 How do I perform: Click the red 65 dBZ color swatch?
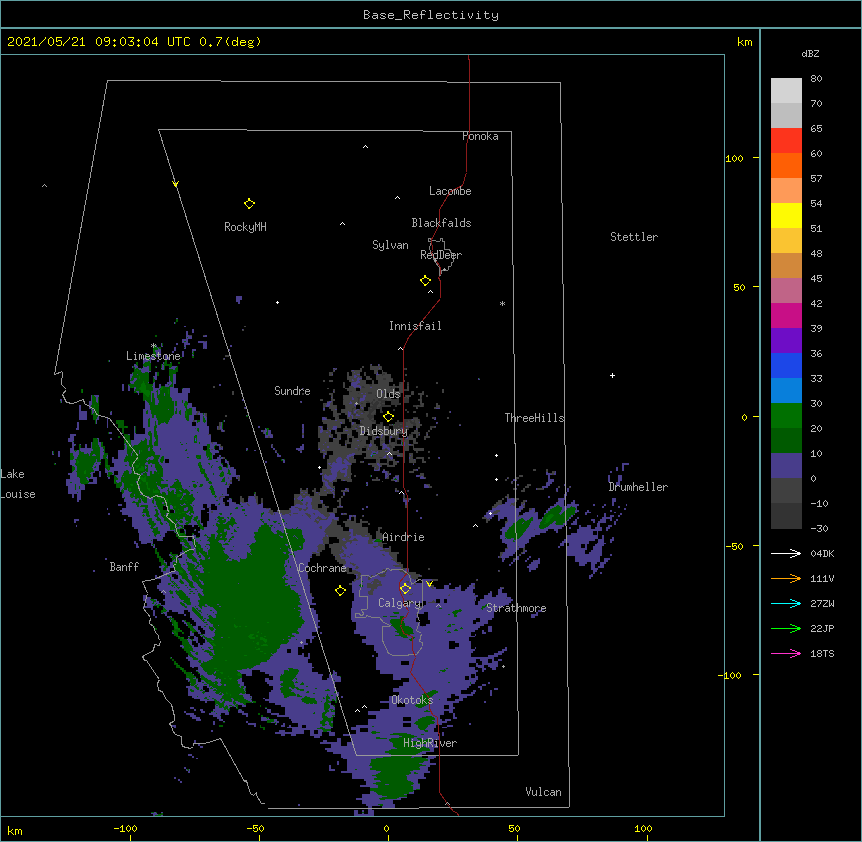coord(786,141)
